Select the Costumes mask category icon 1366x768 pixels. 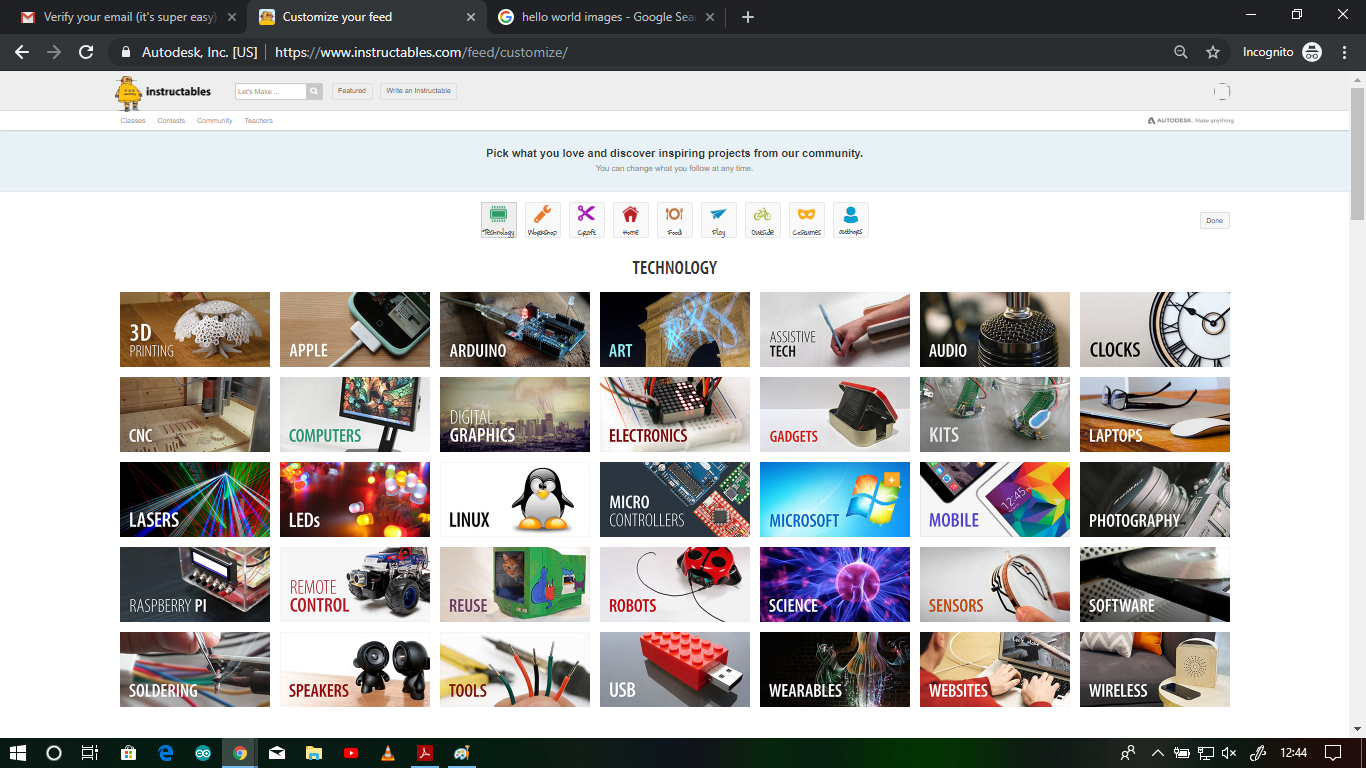[x=807, y=220]
